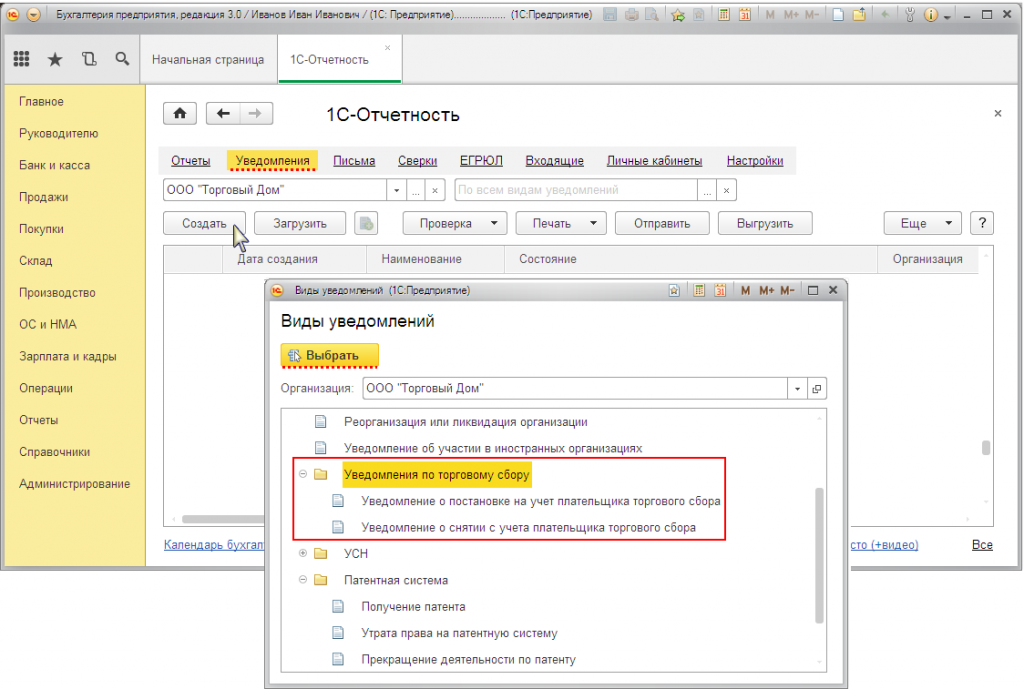Click the favorites icon in the Виды уведомлений title bar
This screenshot has height=689, width=1024.
[674, 291]
